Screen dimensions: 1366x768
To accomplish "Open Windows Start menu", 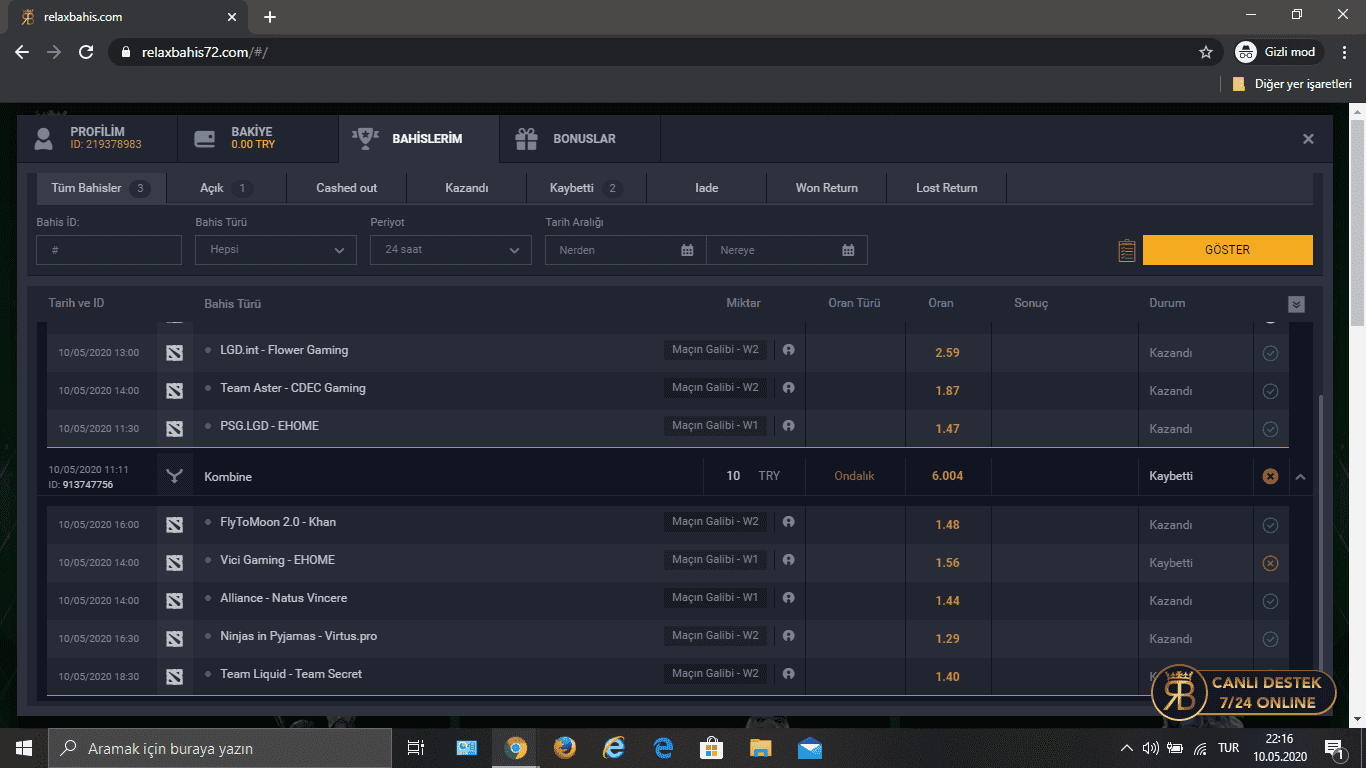I will (x=24, y=748).
